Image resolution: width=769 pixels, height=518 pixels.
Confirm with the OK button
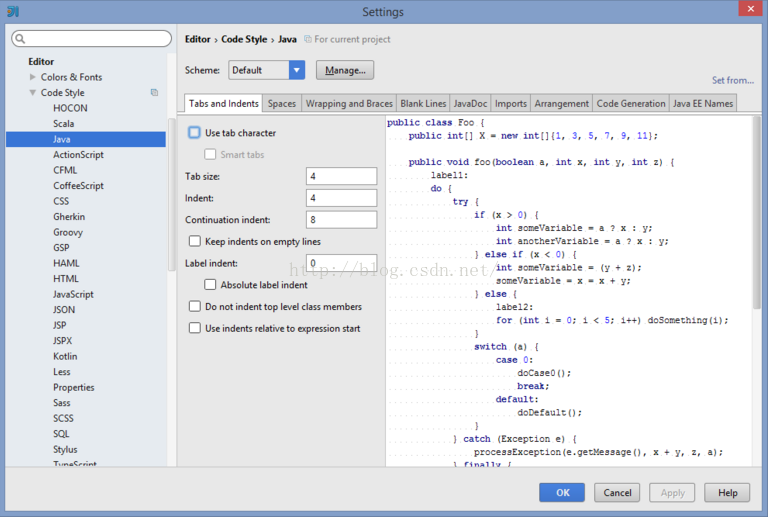[562, 492]
